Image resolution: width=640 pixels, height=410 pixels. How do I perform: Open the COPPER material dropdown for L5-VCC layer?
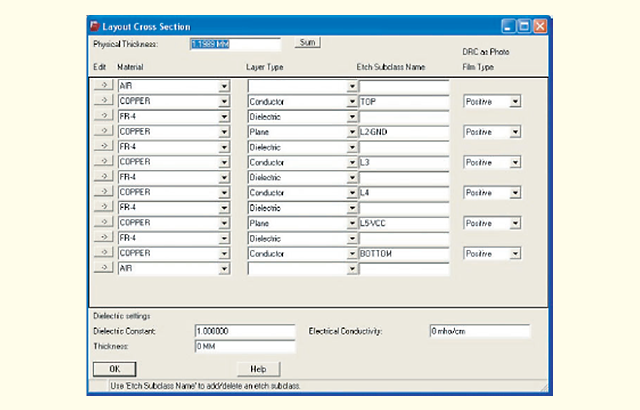tap(224, 223)
